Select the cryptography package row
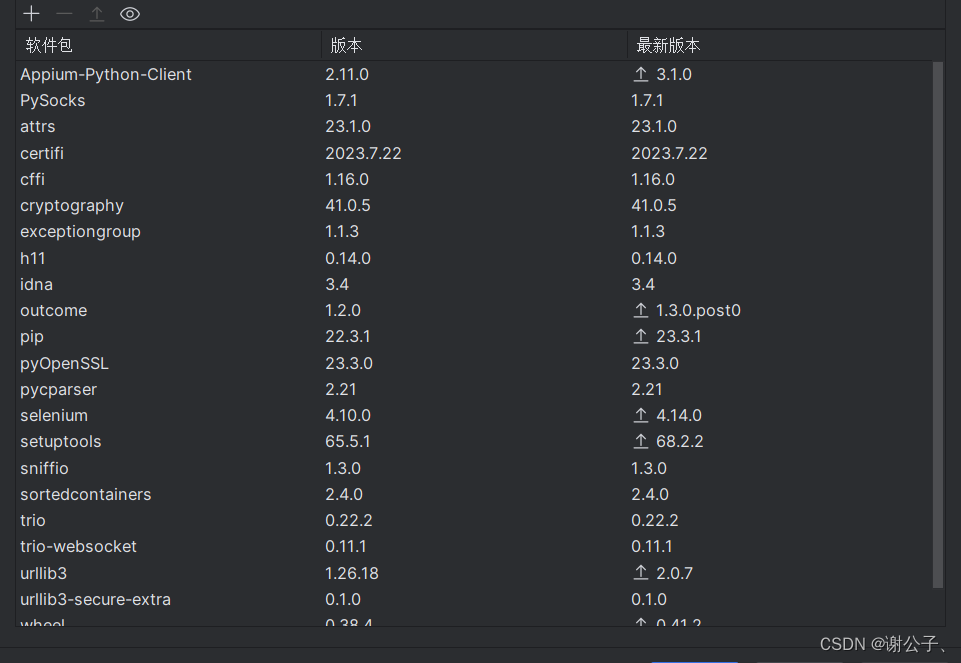The image size is (961, 663). (72, 205)
